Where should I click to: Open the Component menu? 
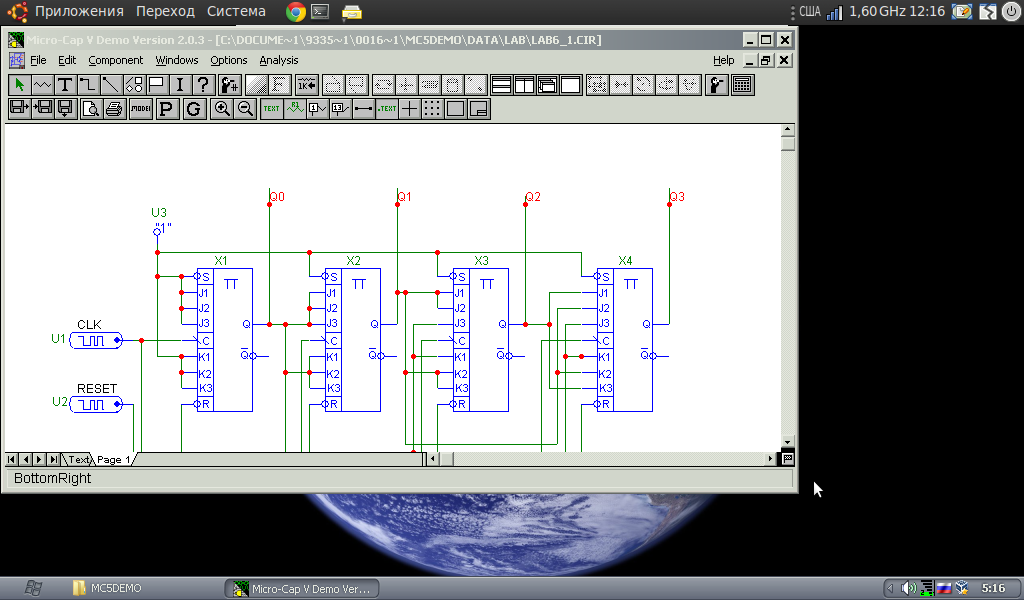pyautogui.click(x=116, y=60)
